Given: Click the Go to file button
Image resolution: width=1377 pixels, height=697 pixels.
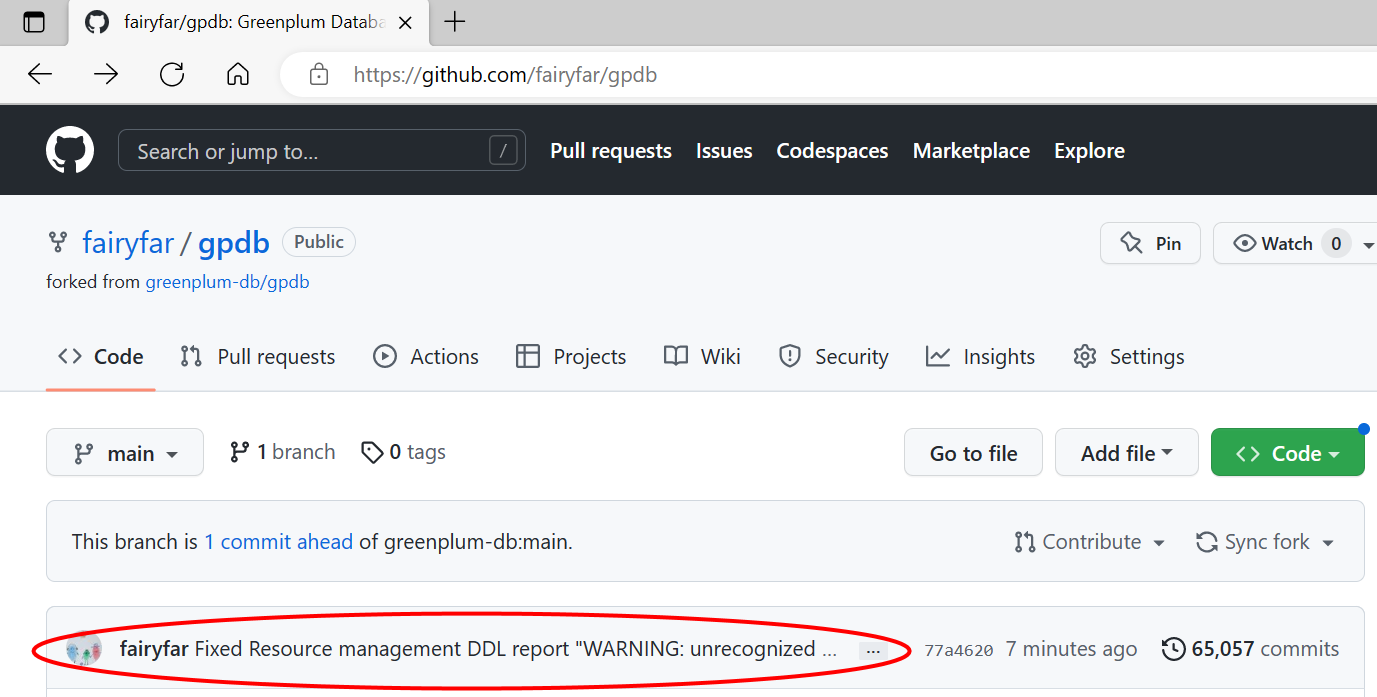Looking at the screenshot, I should [x=973, y=453].
